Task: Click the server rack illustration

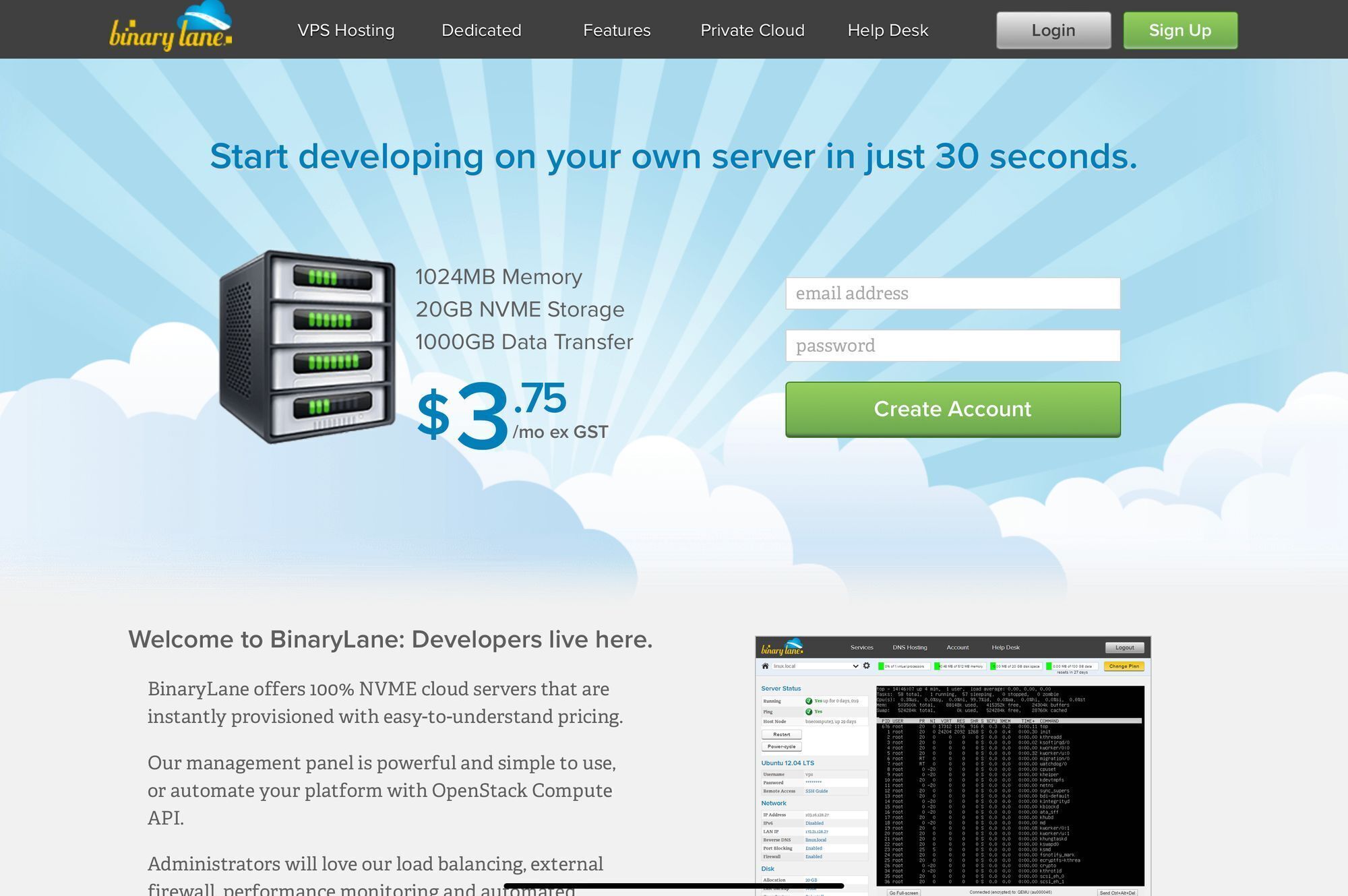Action: tap(307, 347)
